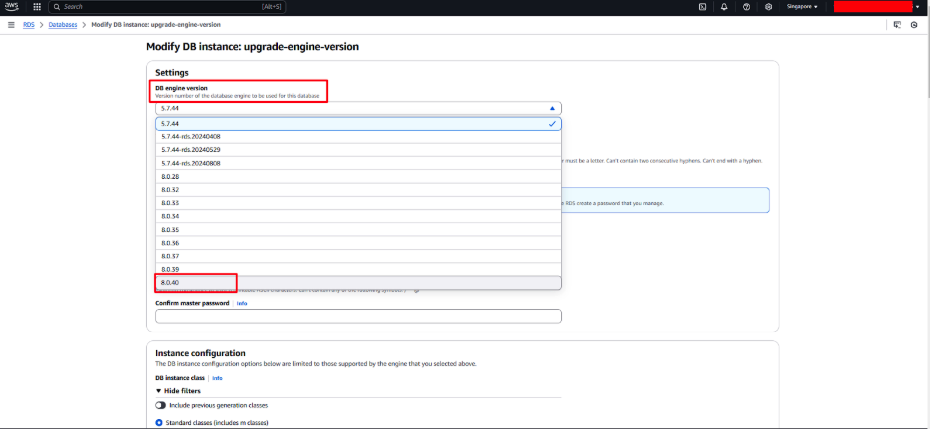
Task: Open the help question-mark icon
Action: [x=746, y=7]
